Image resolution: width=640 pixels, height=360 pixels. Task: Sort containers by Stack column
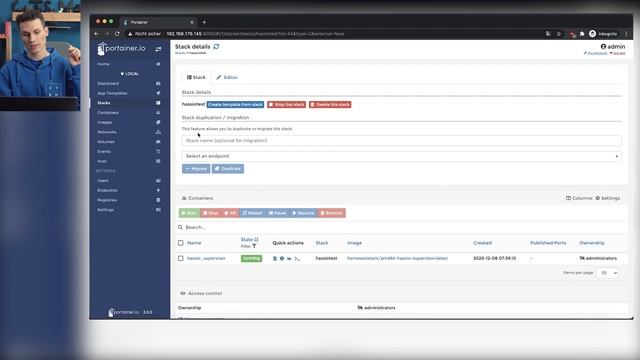pyautogui.click(x=322, y=243)
